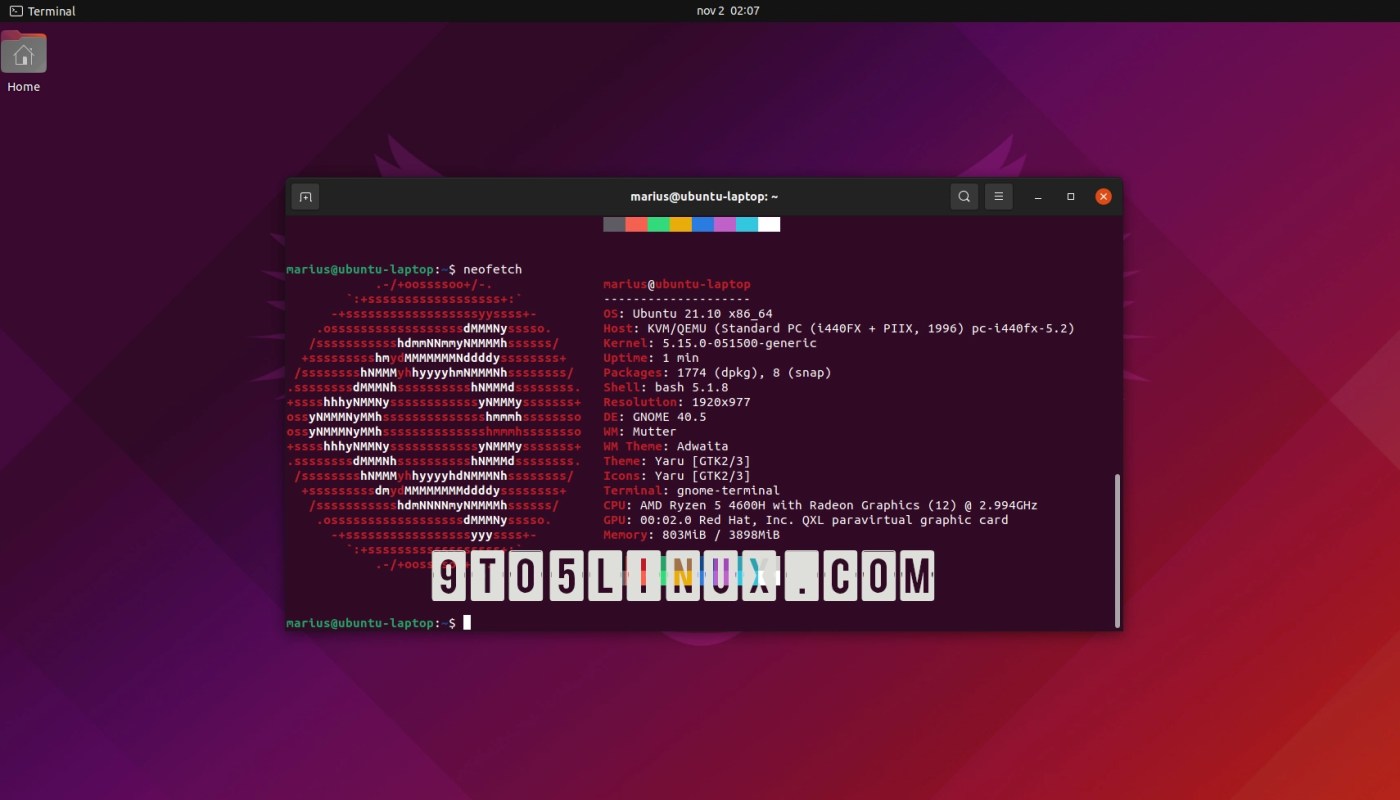This screenshot has width=1400, height=800.
Task: Click the OS line Ubuntu 21.10 x86_64
Action: (688, 313)
